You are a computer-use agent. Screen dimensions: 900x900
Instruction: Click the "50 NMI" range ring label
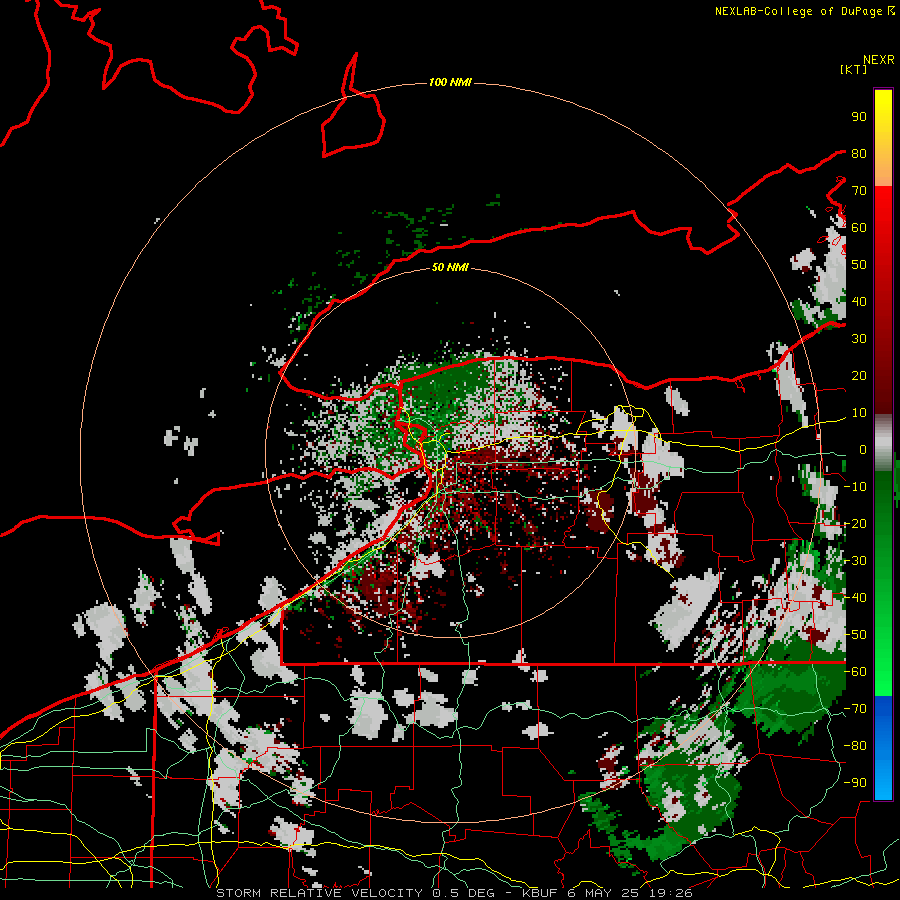pos(450,267)
